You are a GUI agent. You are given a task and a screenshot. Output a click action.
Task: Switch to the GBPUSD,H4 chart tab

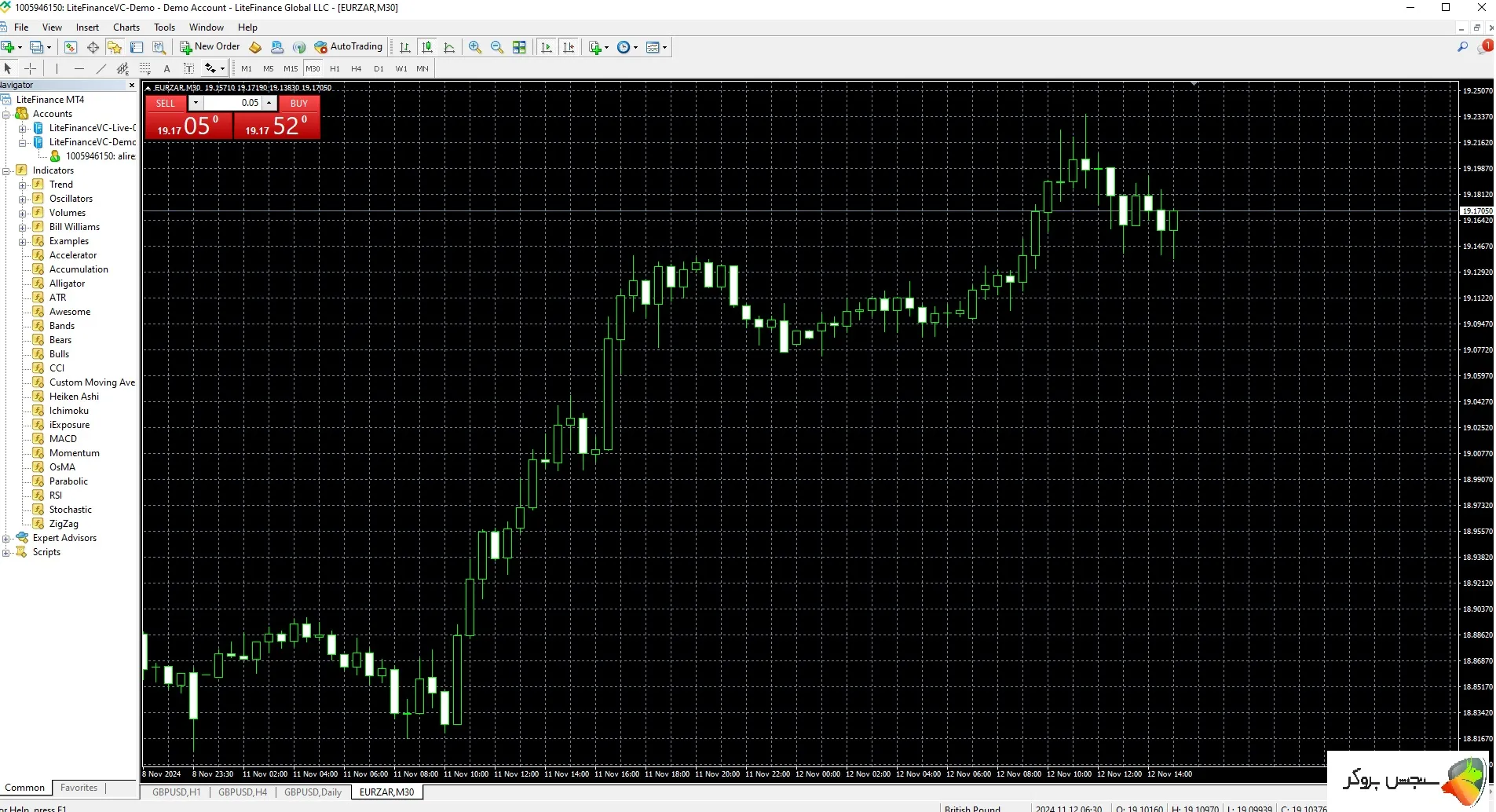(x=243, y=792)
